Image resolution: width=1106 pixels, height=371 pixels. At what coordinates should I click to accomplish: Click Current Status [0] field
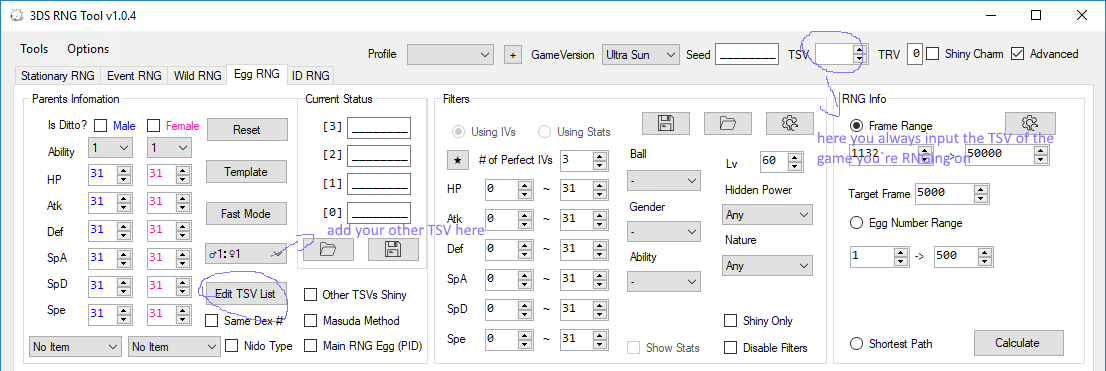(x=379, y=212)
